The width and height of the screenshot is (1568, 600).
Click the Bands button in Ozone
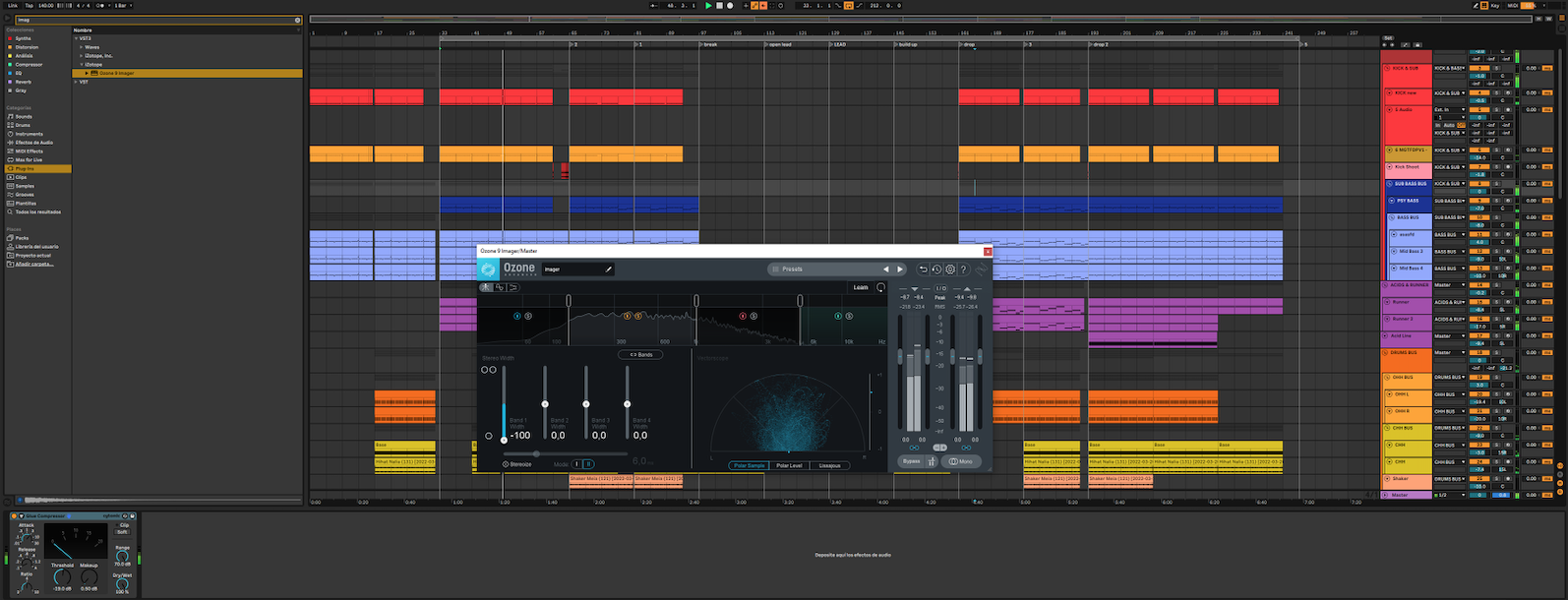[x=641, y=355]
